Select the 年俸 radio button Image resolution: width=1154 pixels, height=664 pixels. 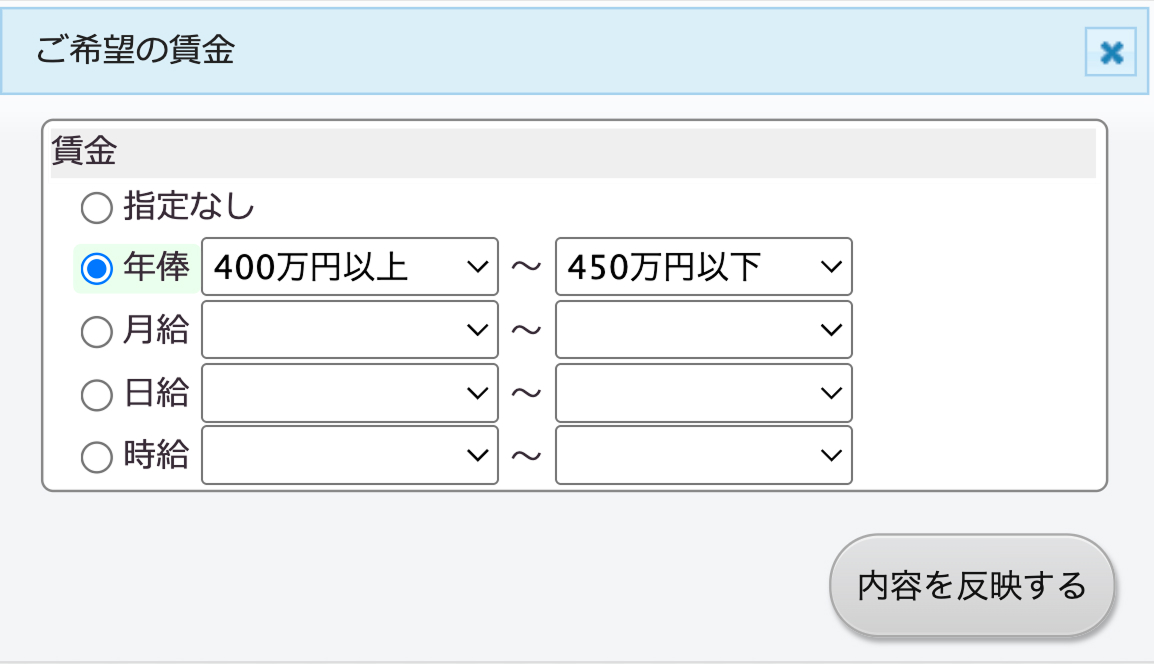[x=96, y=268]
